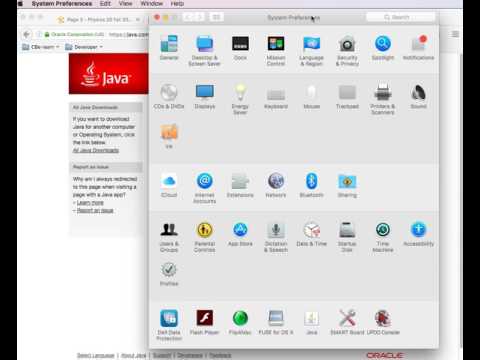Open the Apple menu
Viewport: 480px width, 360px height.
(x=20, y=4)
